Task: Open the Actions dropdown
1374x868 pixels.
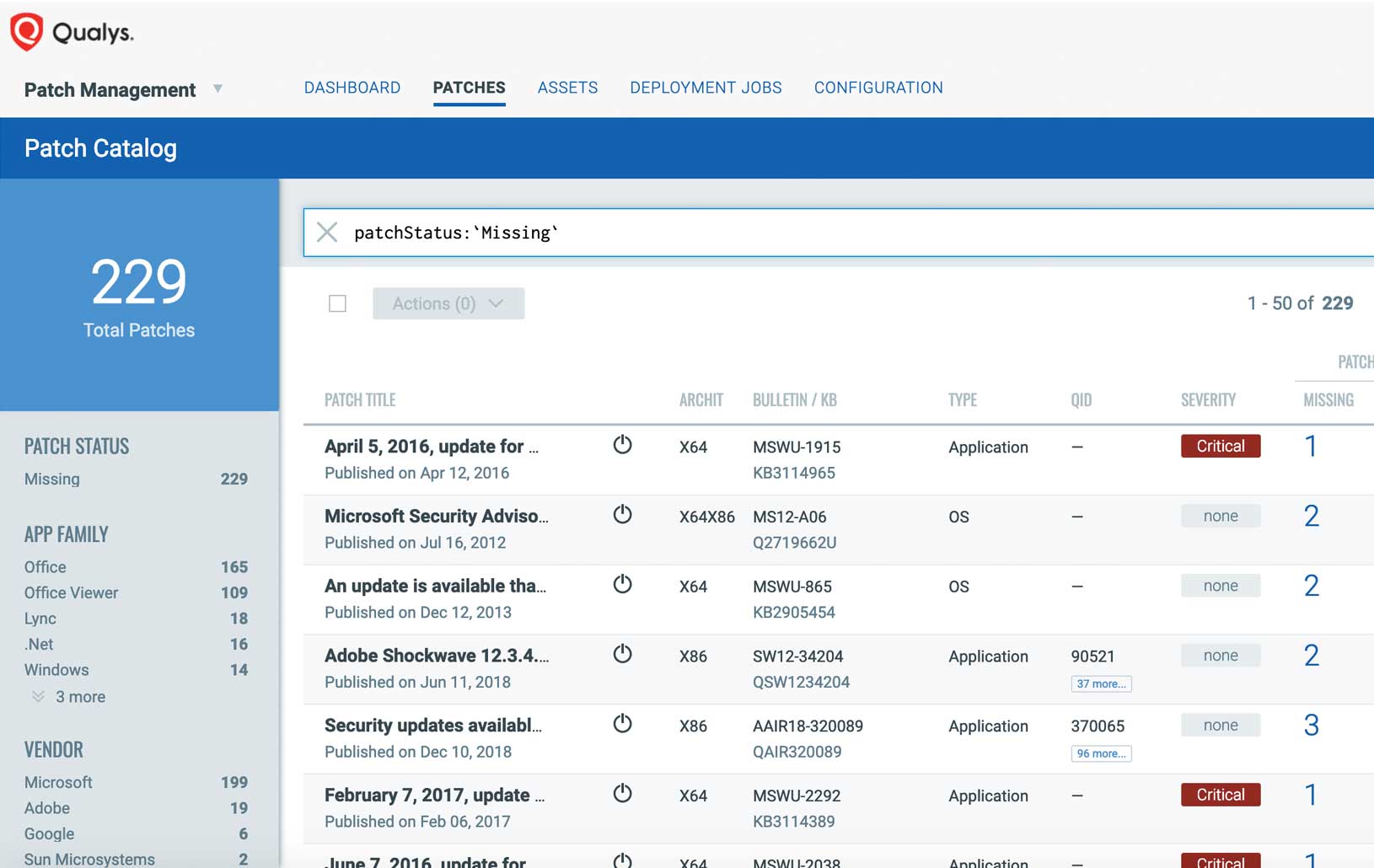Action: 448,303
